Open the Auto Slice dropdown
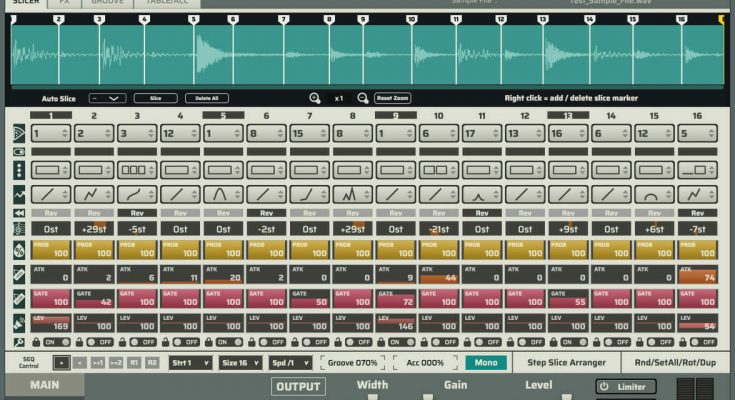 coord(107,98)
